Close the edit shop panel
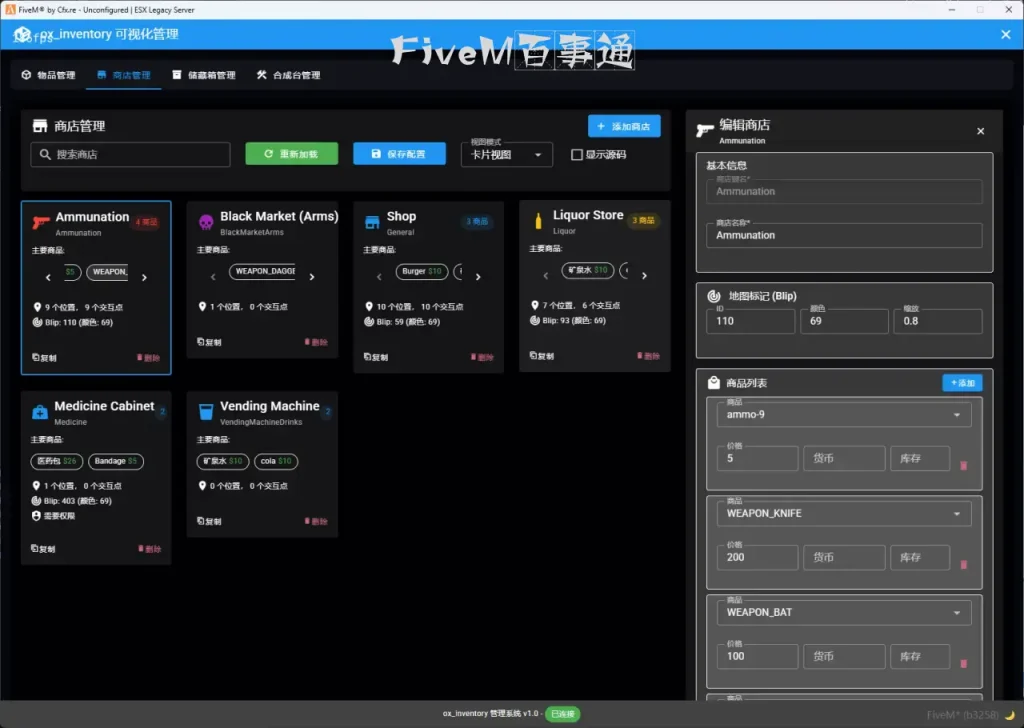This screenshot has width=1024, height=728. 980,131
